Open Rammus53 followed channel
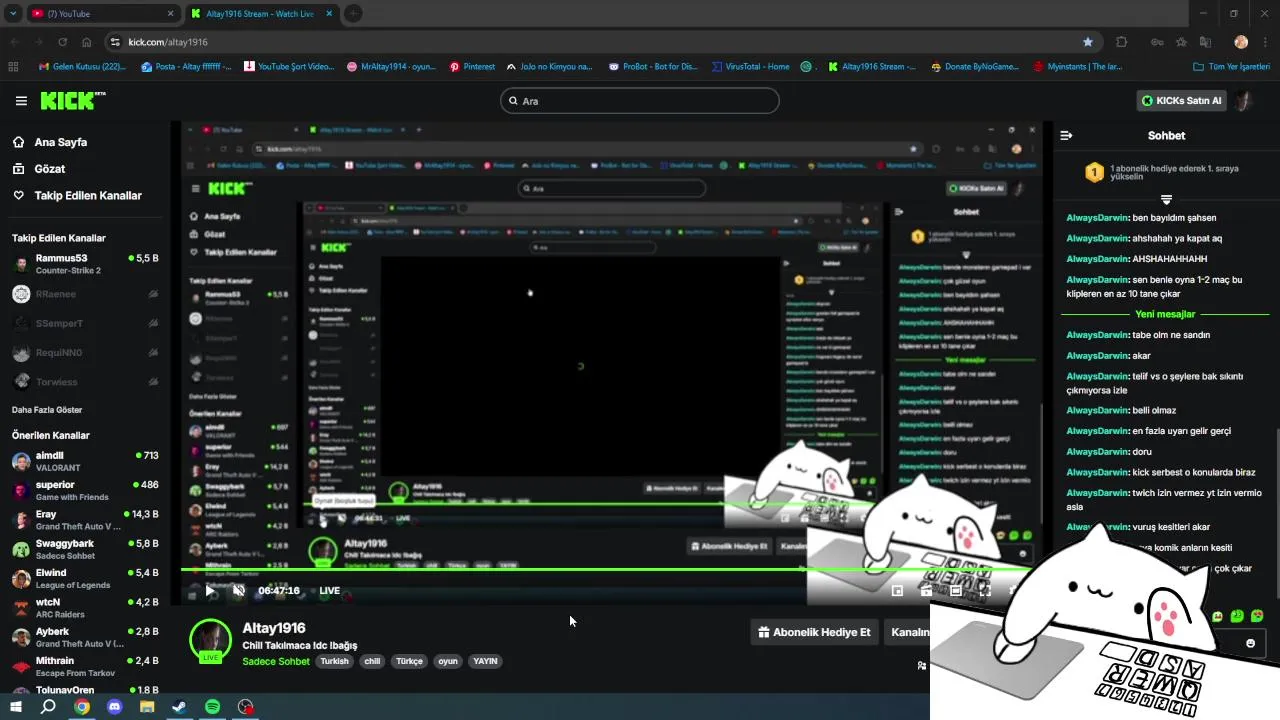The image size is (1280, 720). (85, 264)
